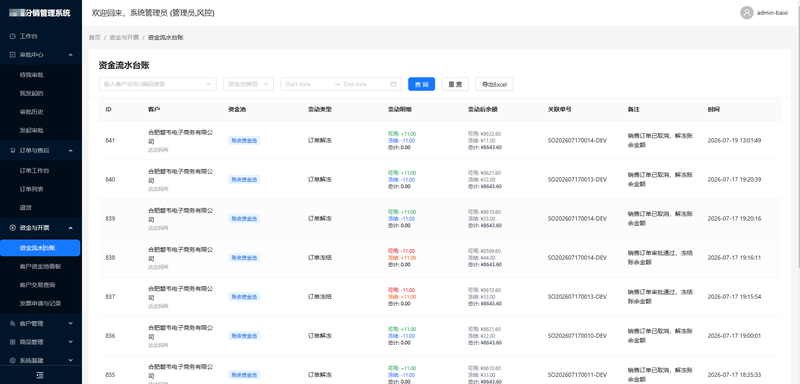
Task: Click 资金与开票 in the breadcrumb
Action: [x=124, y=37]
